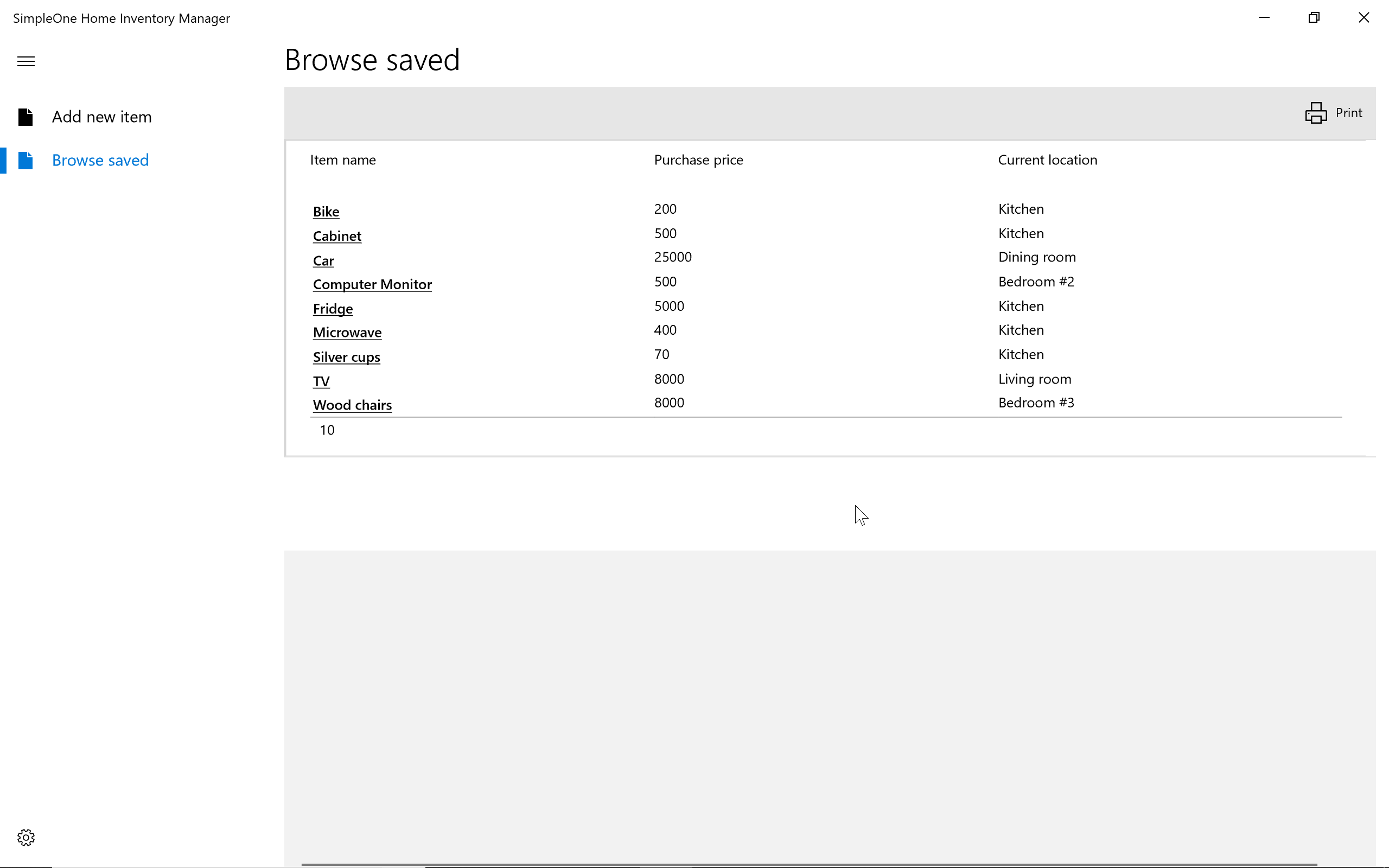Open the Cabinet item details
Viewport: 1389px width, 868px height.
pos(337,236)
